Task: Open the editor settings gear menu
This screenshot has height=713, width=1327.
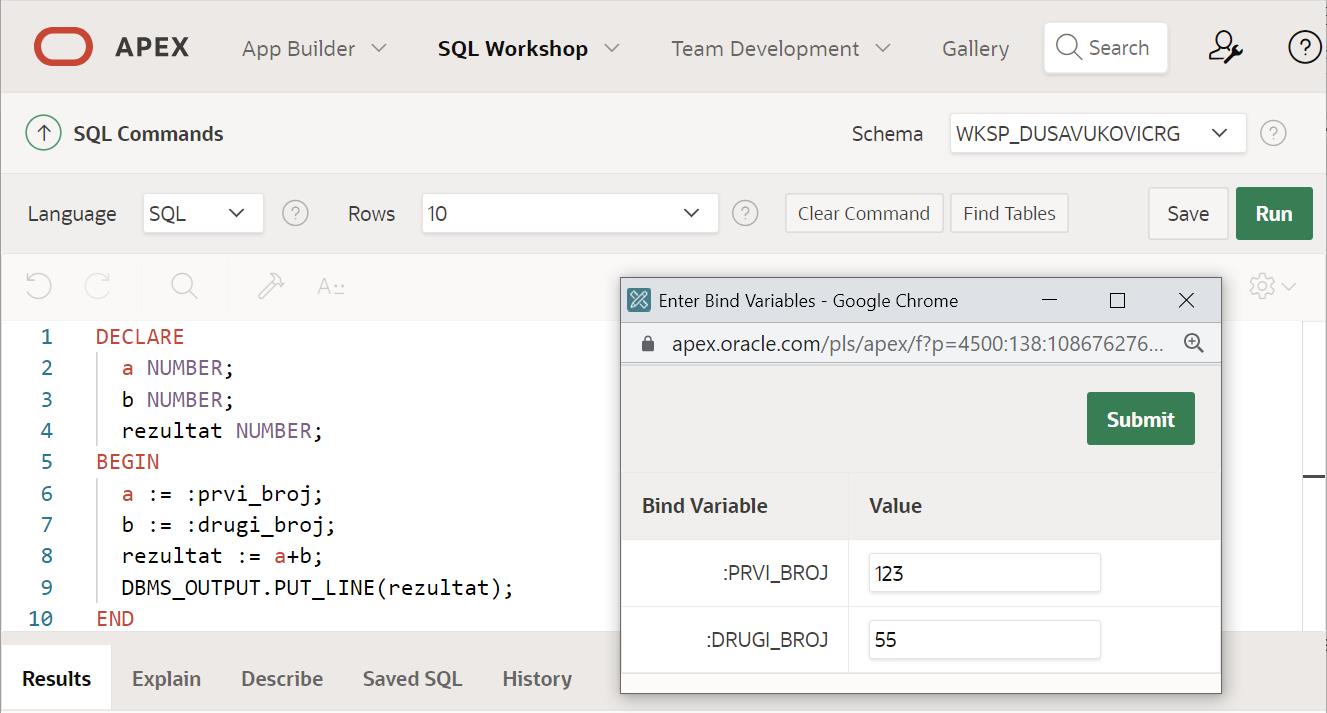Action: pyautogui.click(x=1271, y=286)
